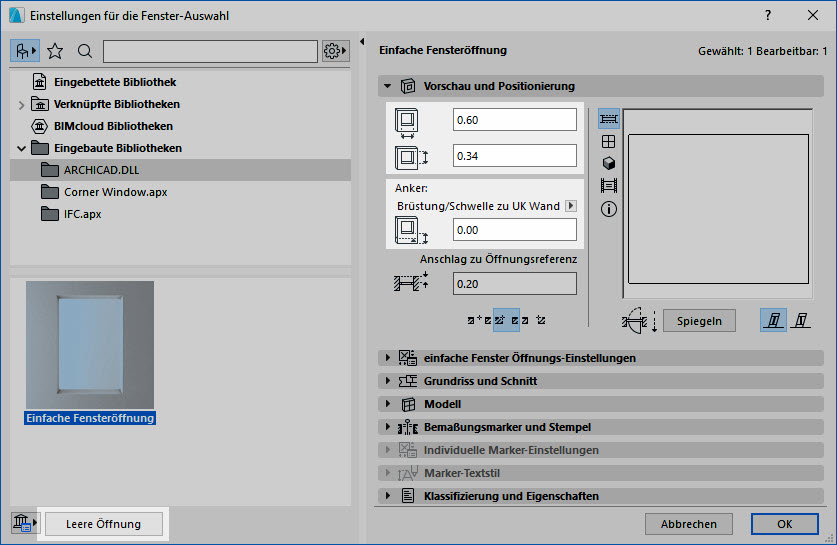
Task: Expand the Grundriss und Schnitt panel
Action: pos(388,381)
